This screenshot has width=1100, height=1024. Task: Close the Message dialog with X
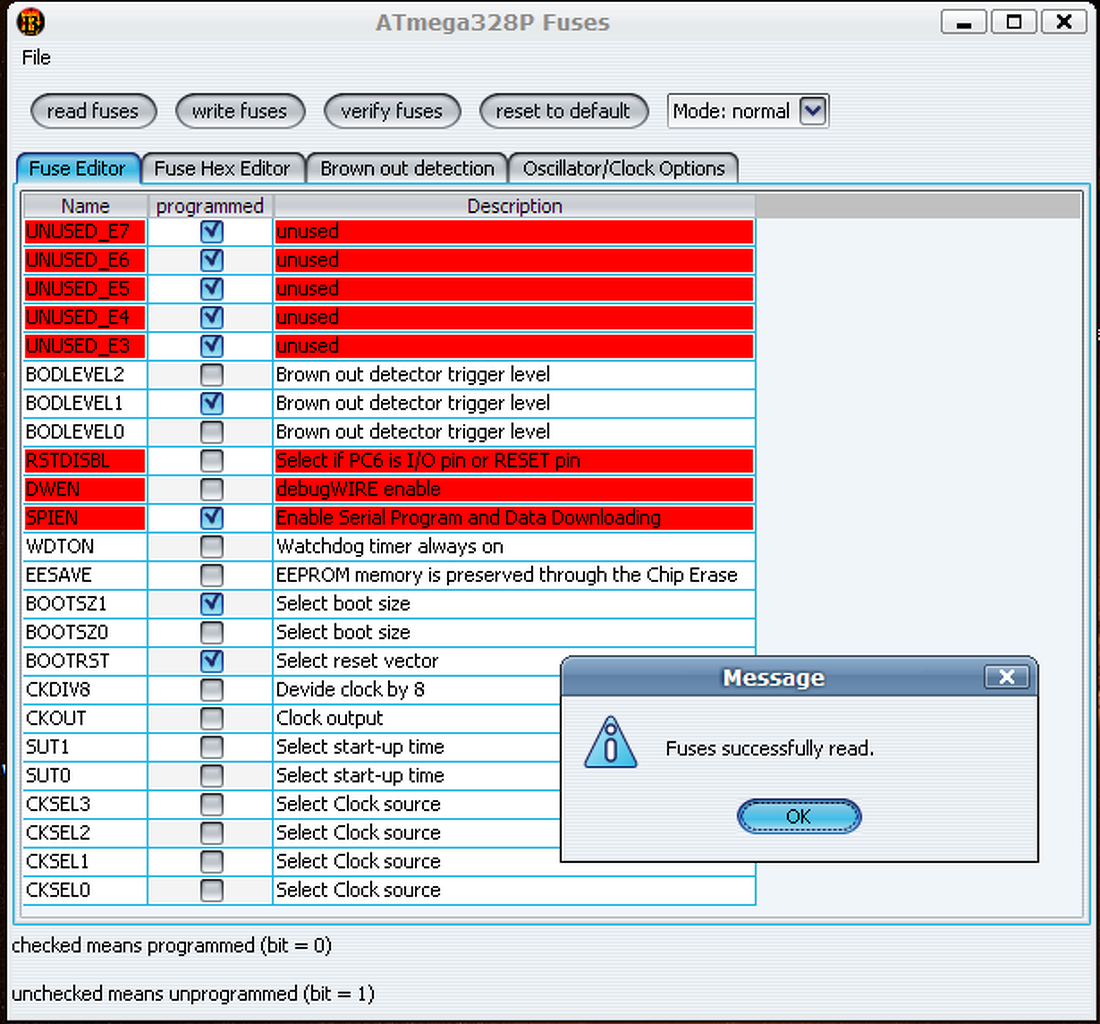click(x=1007, y=677)
